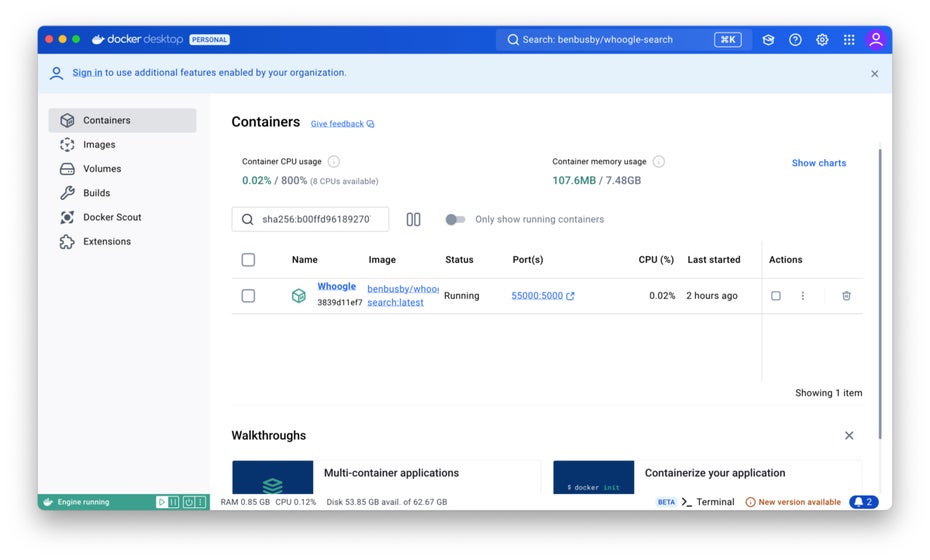930x560 pixels.
Task: Sort by the CPU (%) column header
Action: coord(656,260)
